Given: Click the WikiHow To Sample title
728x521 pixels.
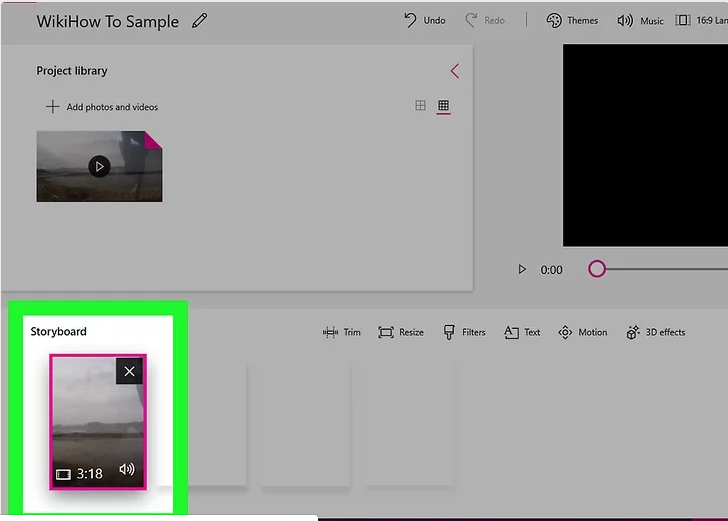Looking at the screenshot, I should [x=108, y=21].
